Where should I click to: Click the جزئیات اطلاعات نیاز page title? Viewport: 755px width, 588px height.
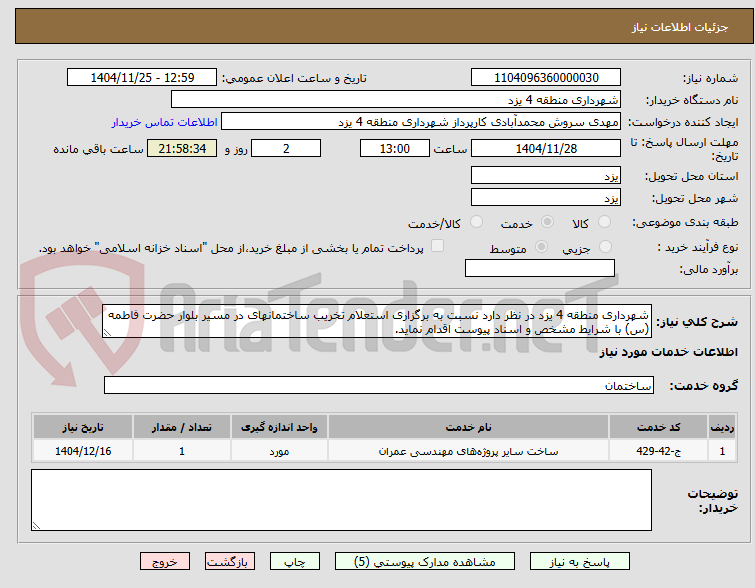pyautogui.click(x=680, y=27)
